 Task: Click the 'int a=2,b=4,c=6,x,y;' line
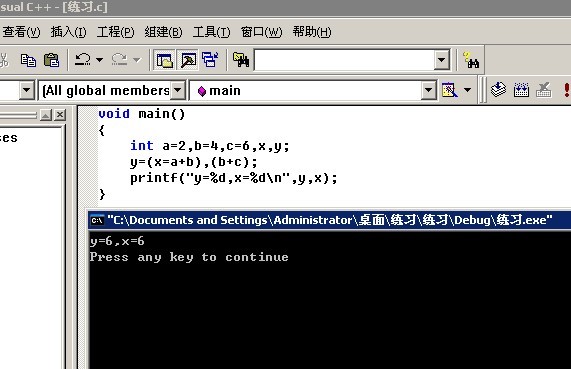click(210, 146)
